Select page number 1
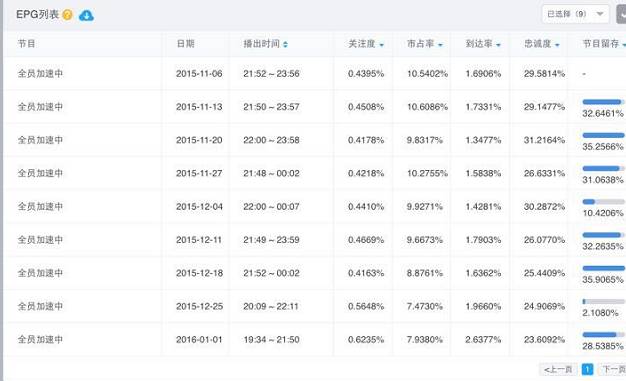This screenshot has width=626, height=381. (587, 369)
